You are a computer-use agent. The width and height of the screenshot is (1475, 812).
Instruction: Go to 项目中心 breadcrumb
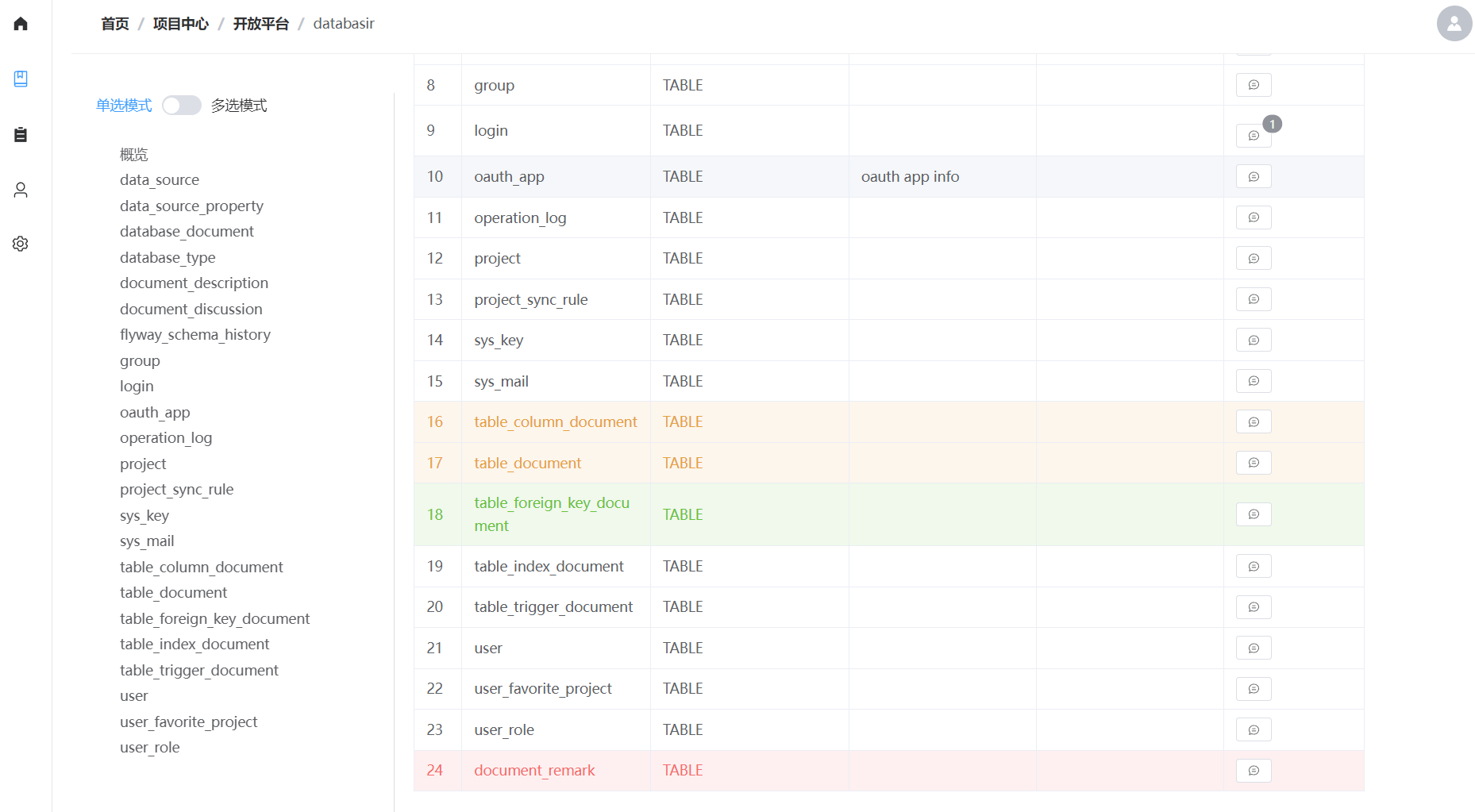point(180,24)
